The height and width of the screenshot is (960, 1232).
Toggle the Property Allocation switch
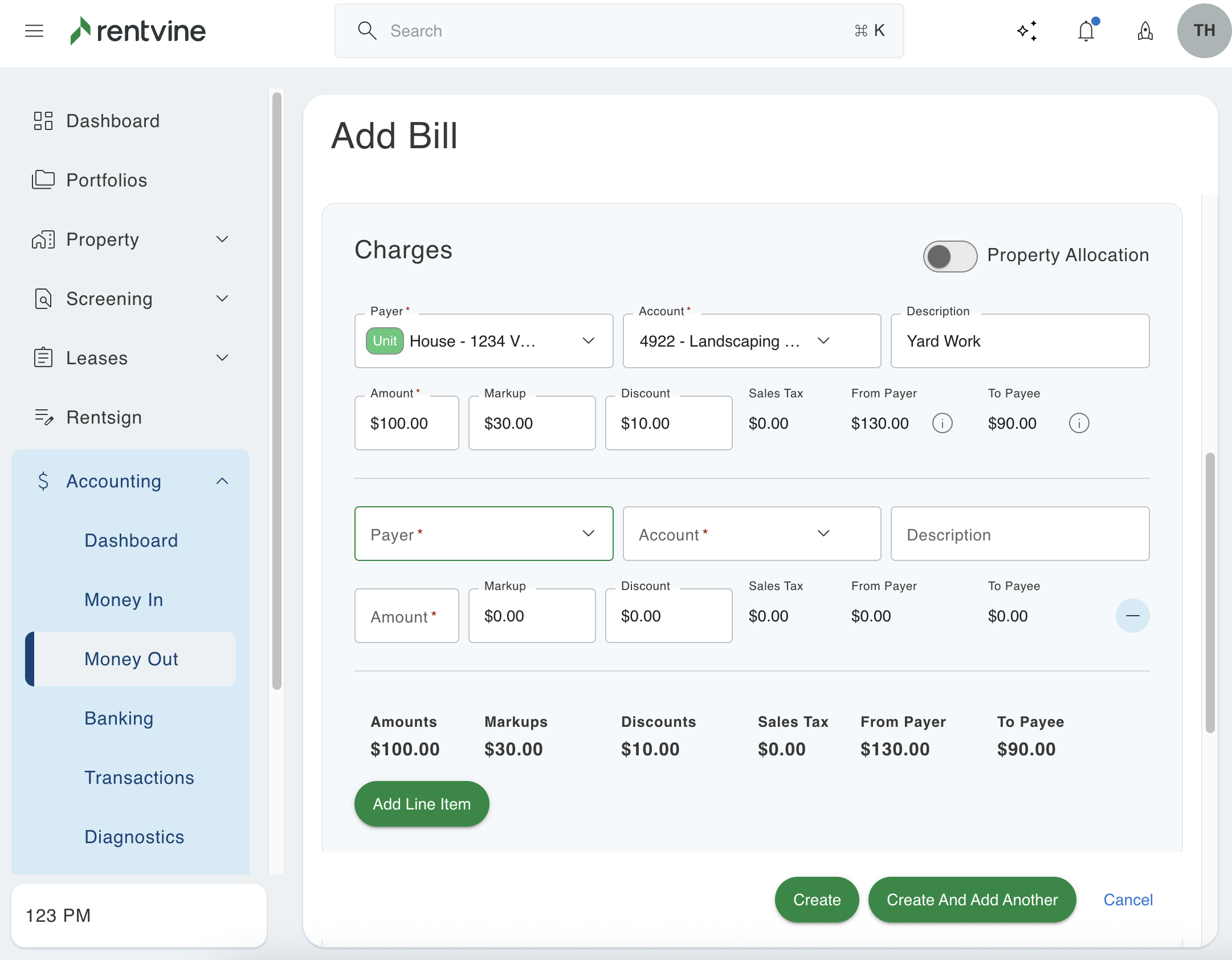point(949,256)
